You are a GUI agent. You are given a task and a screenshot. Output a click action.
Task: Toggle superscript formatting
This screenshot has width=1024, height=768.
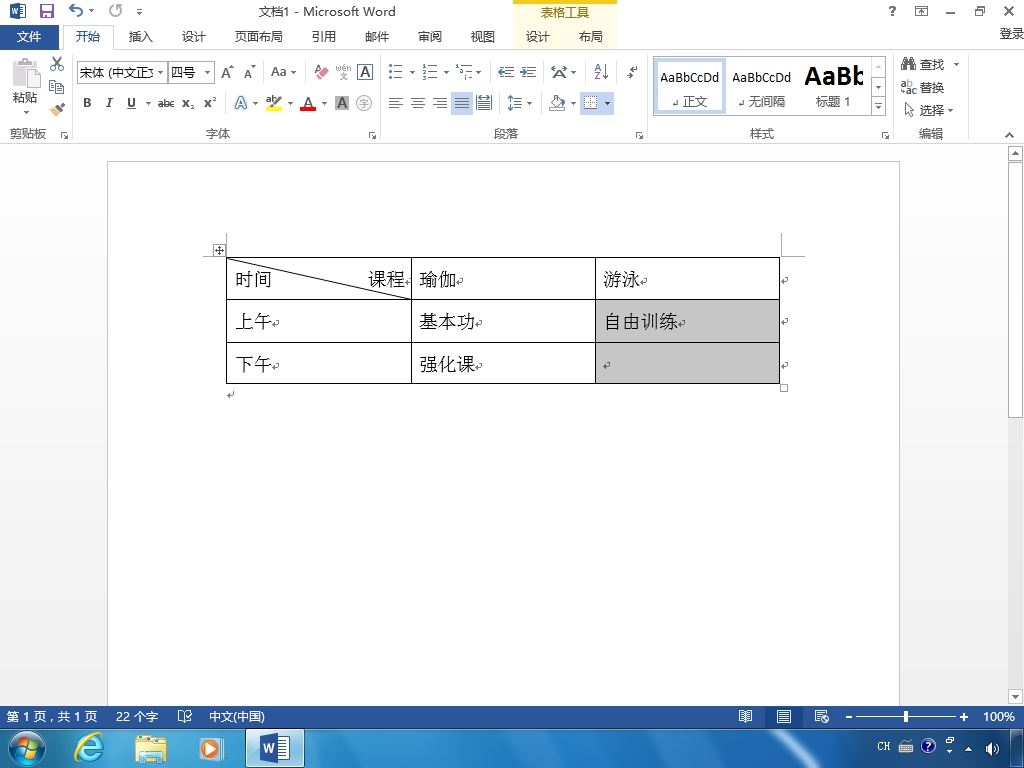click(210, 103)
